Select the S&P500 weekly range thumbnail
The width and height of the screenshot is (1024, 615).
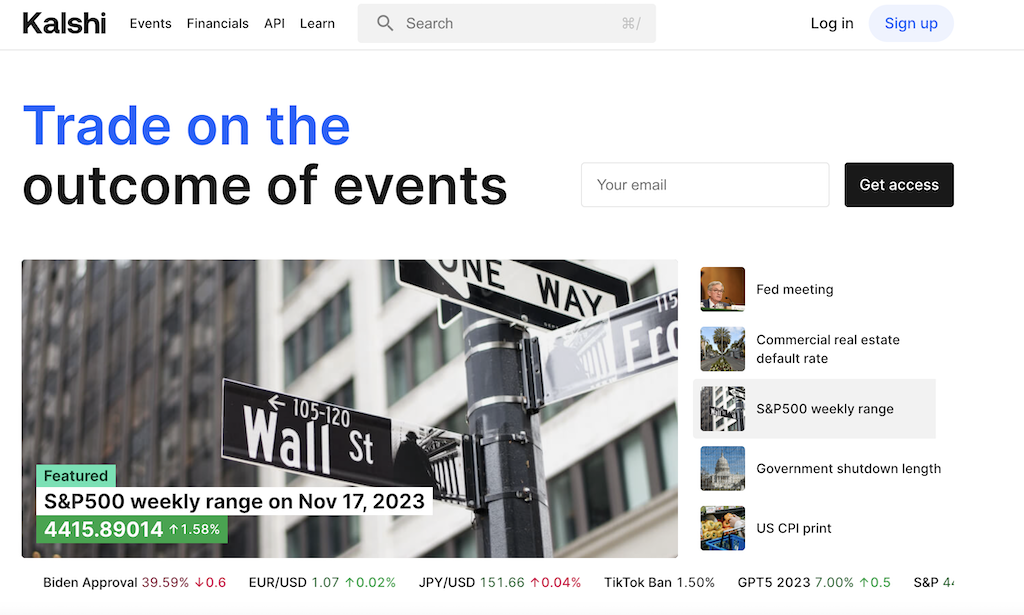(722, 409)
